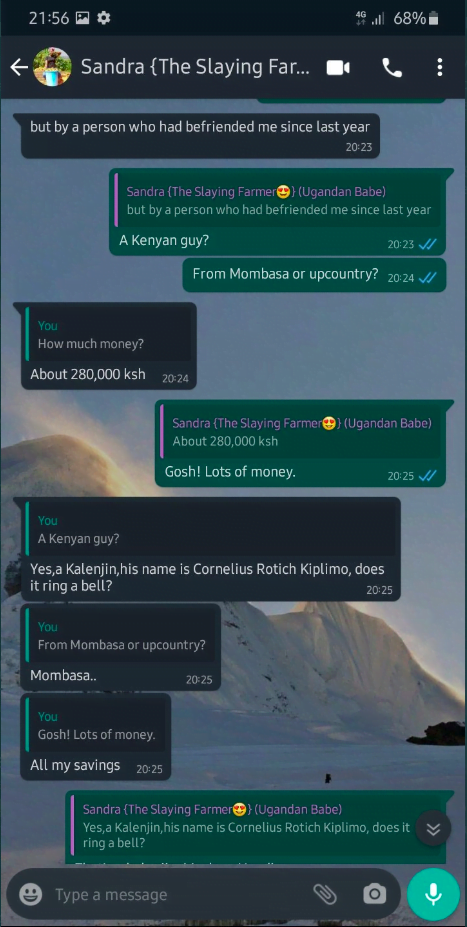
Task: Start a voice call with Sandra
Action: tap(392, 67)
